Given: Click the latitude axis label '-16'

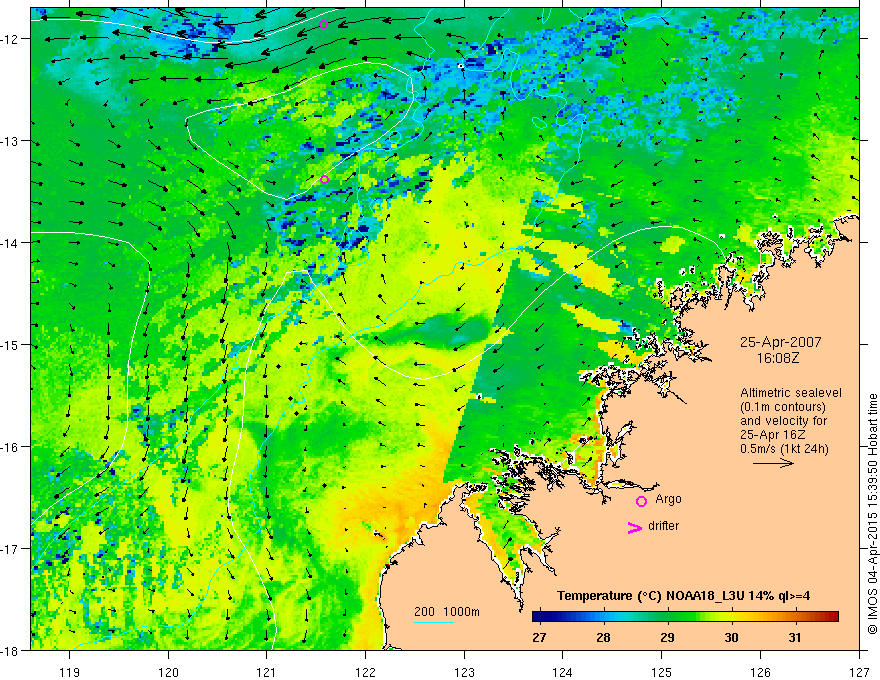Looking at the screenshot, I should [x=12, y=447].
